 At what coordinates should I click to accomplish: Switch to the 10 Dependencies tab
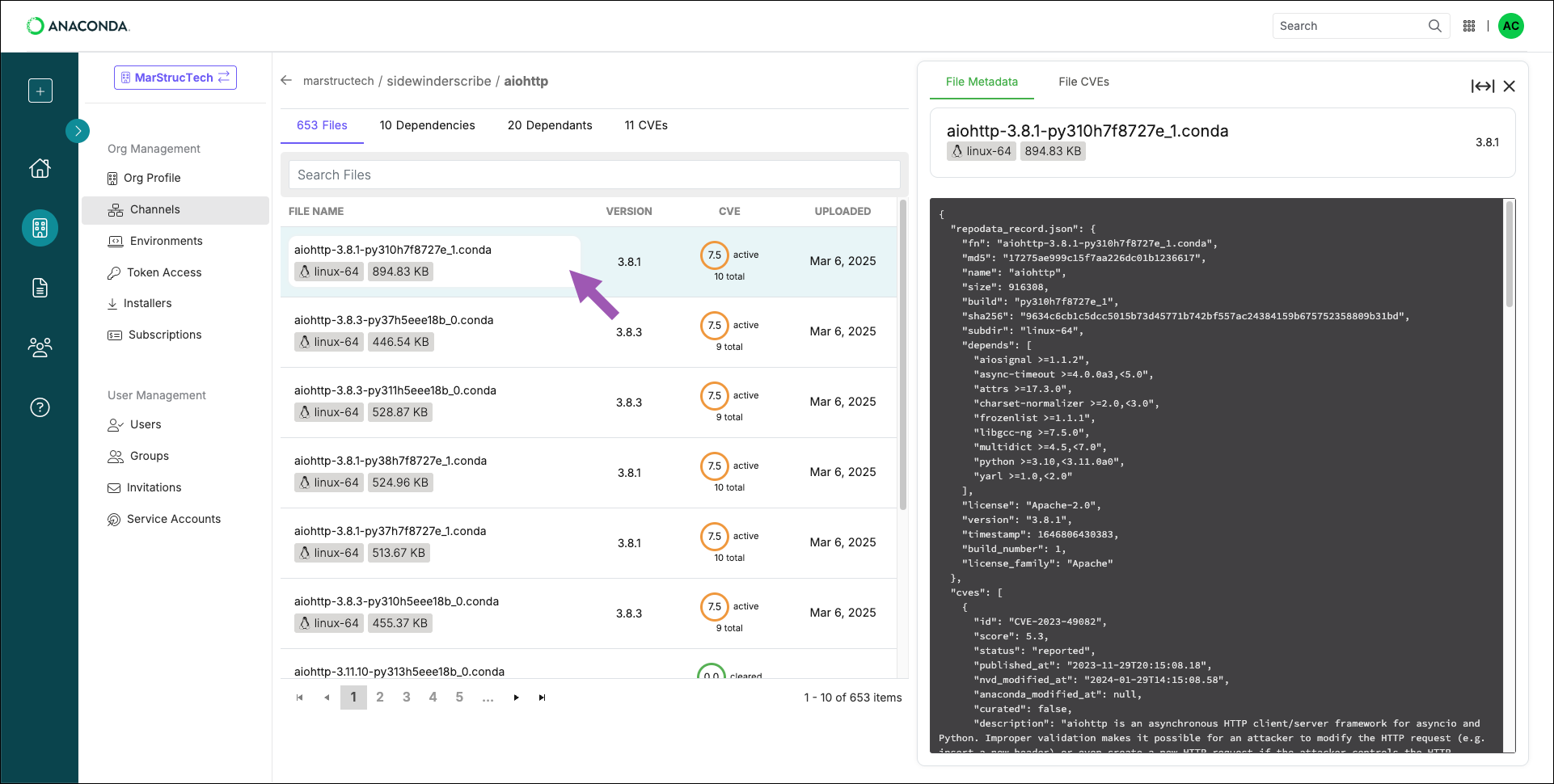(x=428, y=125)
